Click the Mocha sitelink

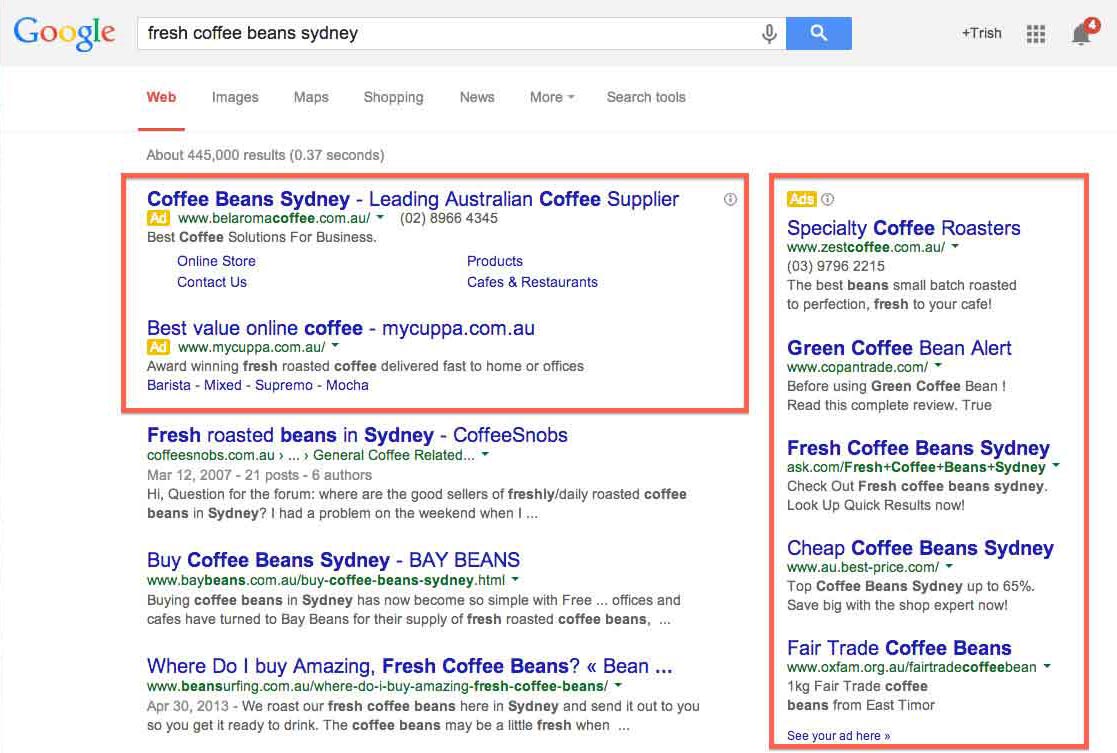(x=347, y=385)
